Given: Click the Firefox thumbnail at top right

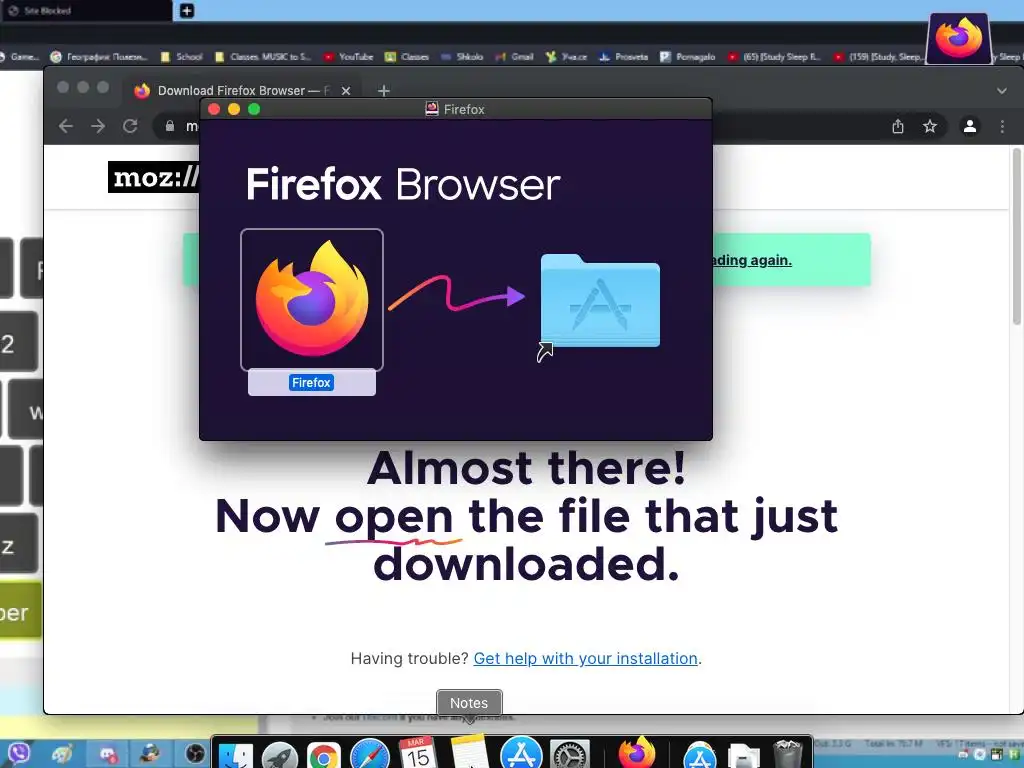Looking at the screenshot, I should (x=959, y=38).
